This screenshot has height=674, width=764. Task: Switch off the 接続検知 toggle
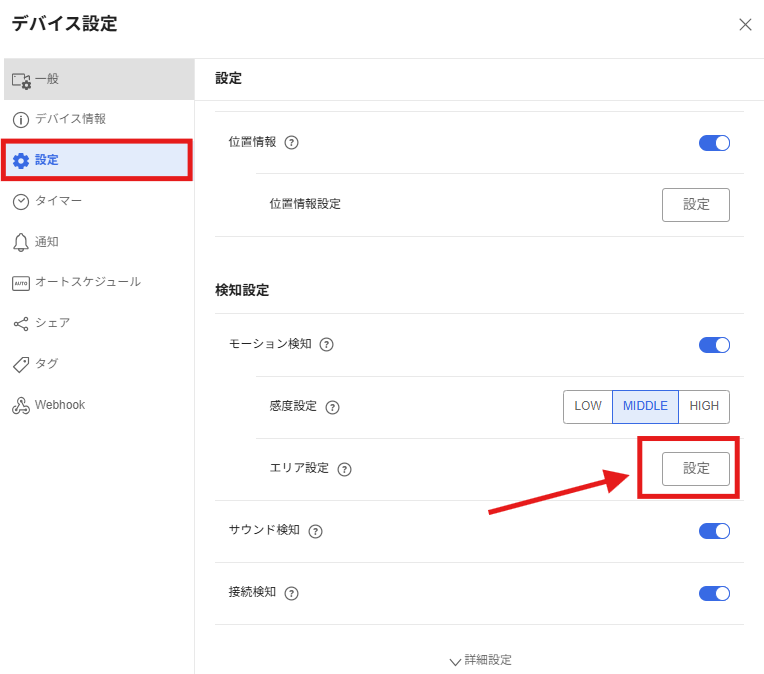pos(714,593)
